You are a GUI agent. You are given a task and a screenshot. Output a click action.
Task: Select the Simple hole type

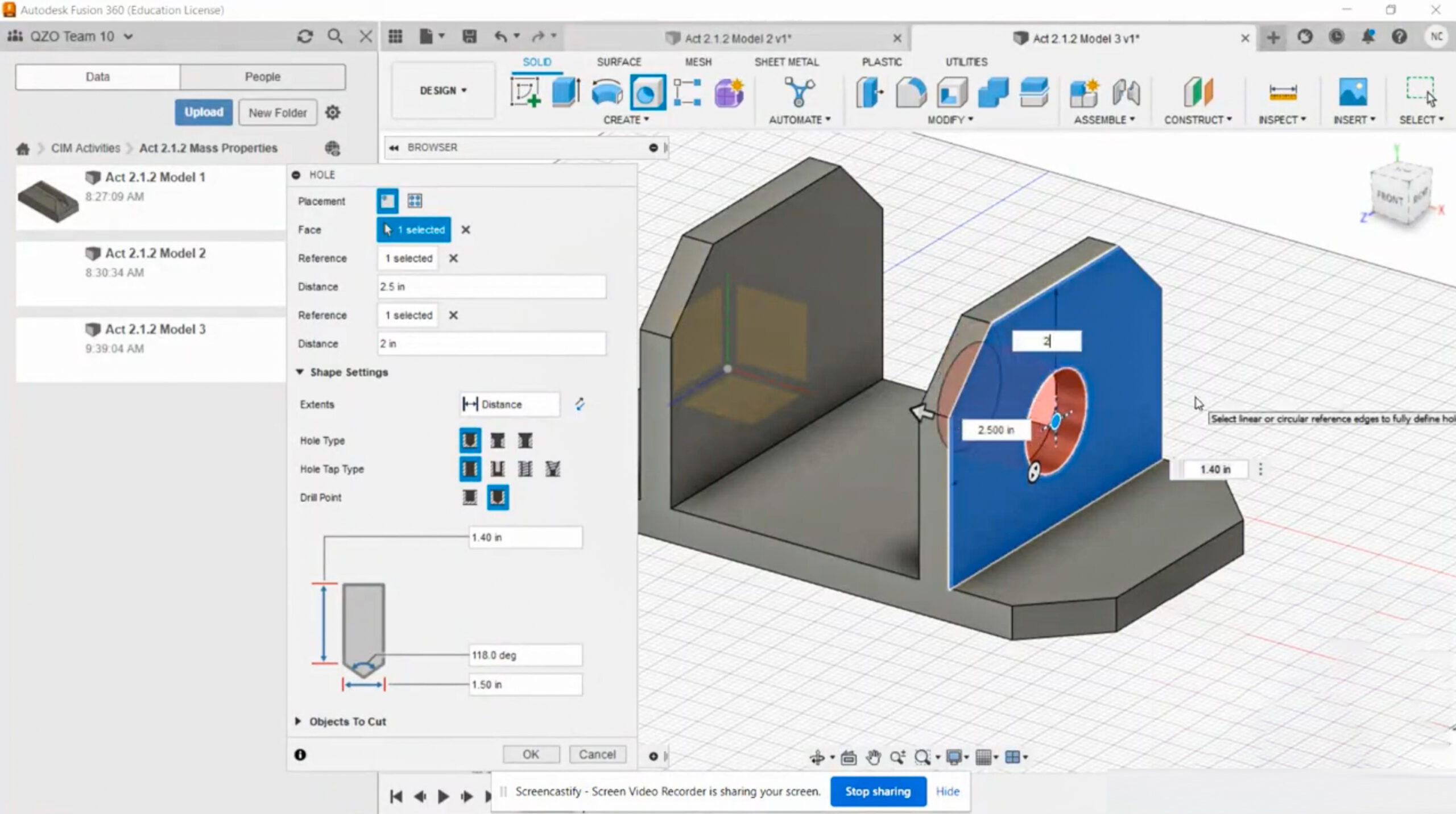[470, 441]
